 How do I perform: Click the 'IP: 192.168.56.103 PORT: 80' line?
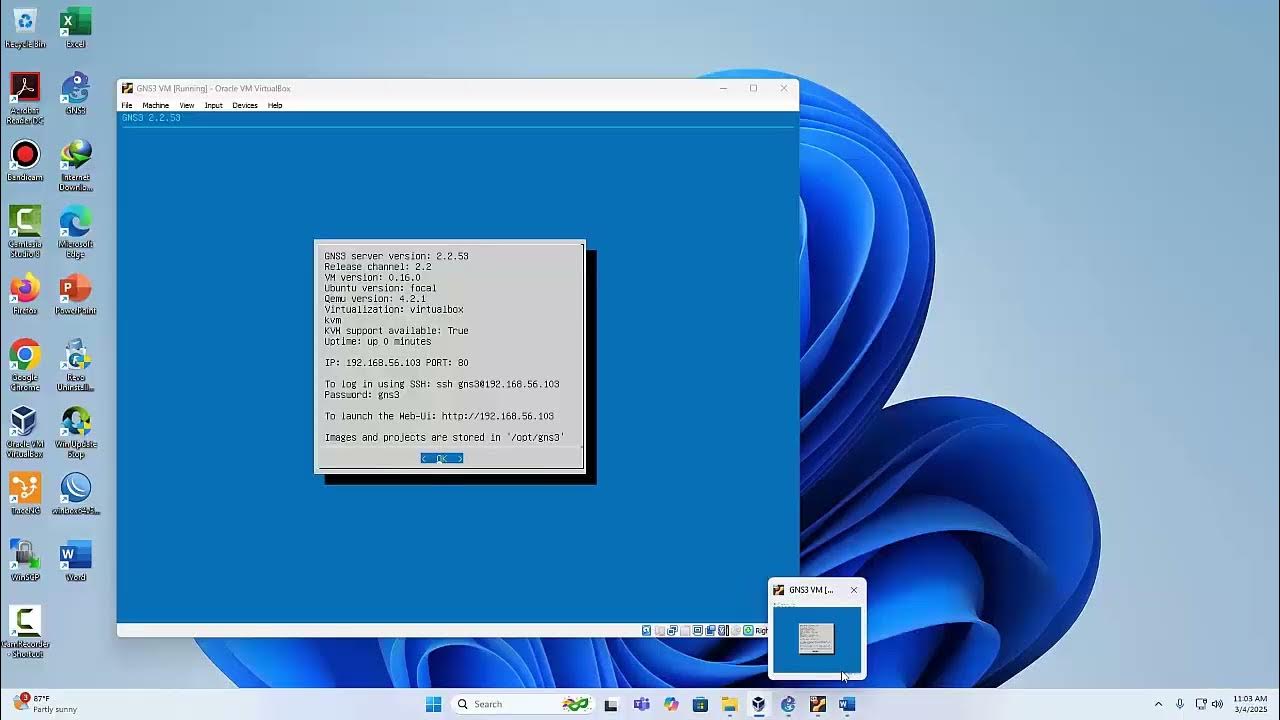pos(396,363)
